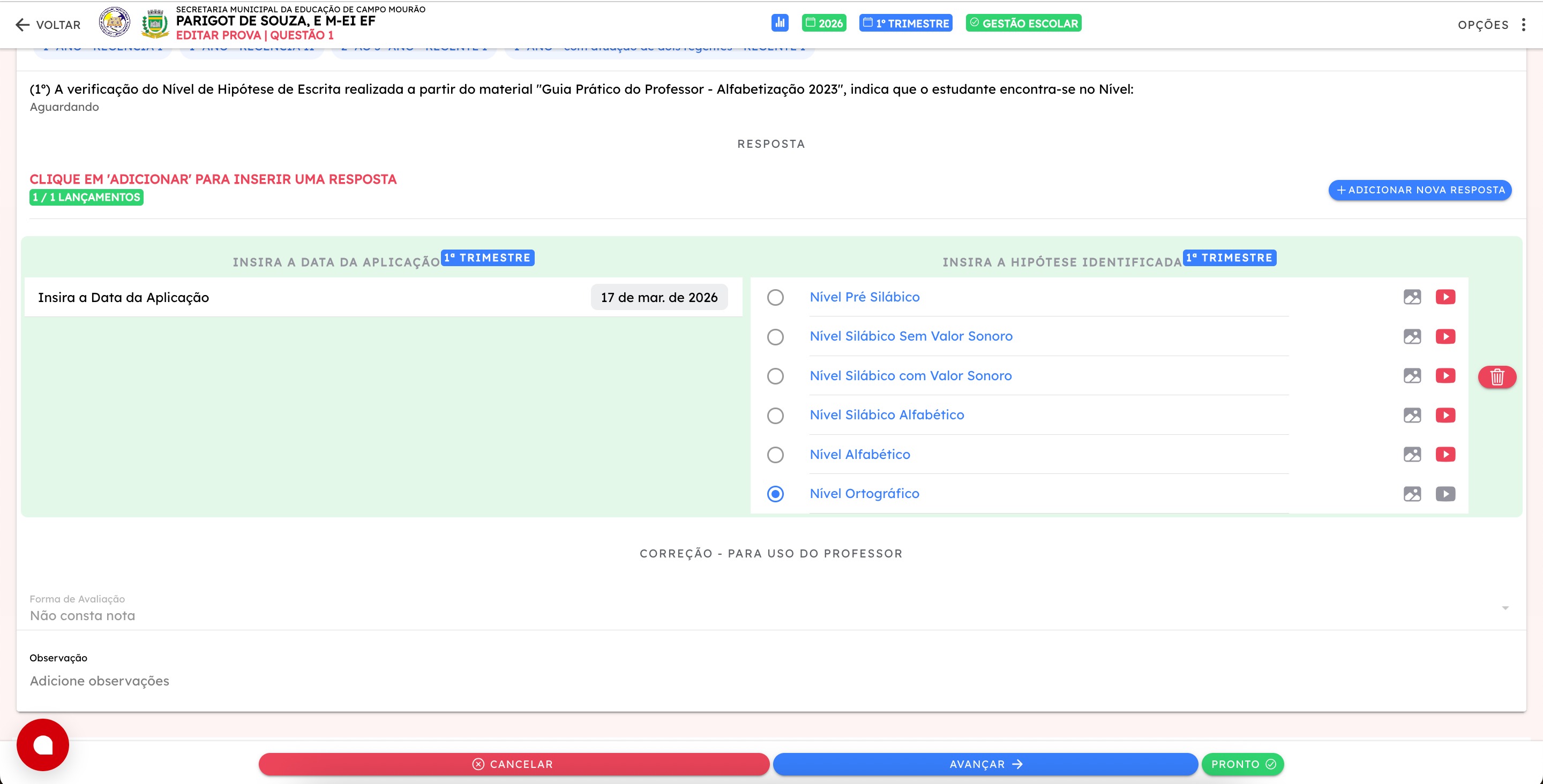Screen dimensions: 1543x784
Task: Click the 1º TRIMESTRE tag beside hipótese identificada
Action: 1230,258
